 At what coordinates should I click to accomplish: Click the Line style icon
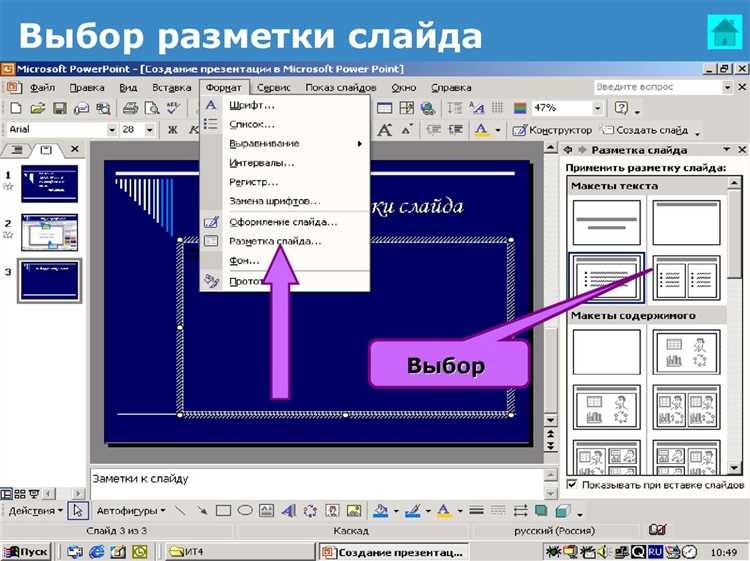pos(476,511)
